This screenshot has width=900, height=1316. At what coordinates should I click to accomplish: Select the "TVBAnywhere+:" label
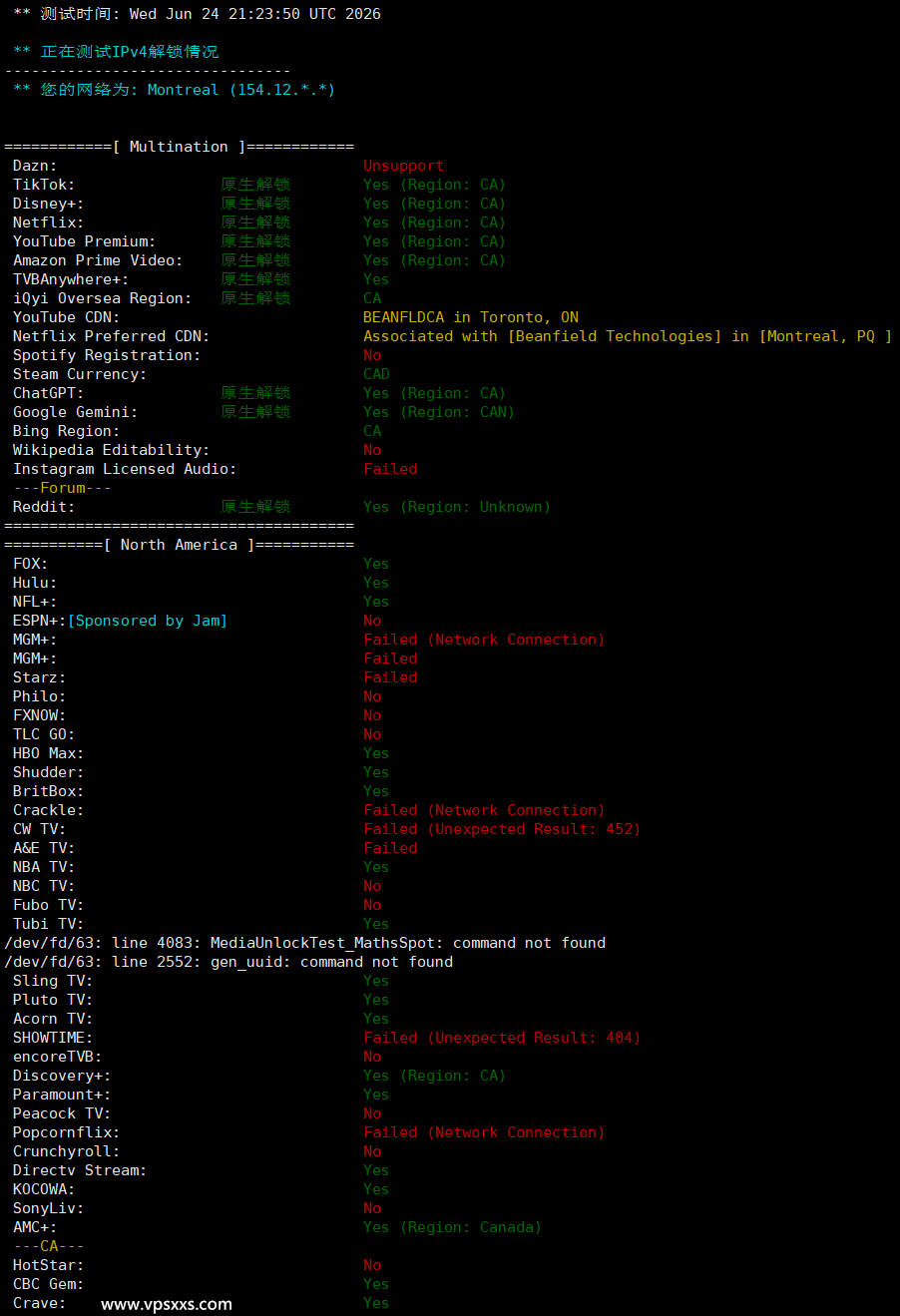click(71, 279)
